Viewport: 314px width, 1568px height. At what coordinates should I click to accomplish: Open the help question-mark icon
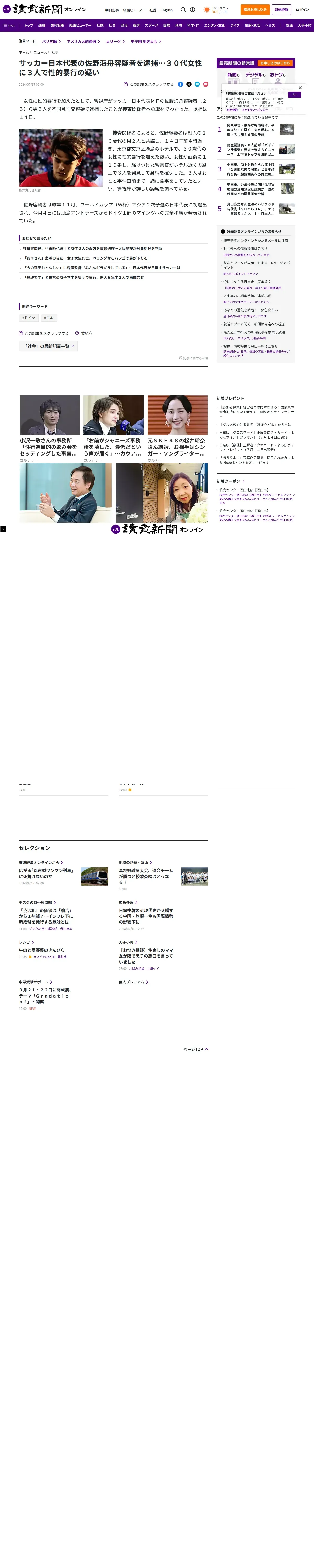tap(193, 10)
